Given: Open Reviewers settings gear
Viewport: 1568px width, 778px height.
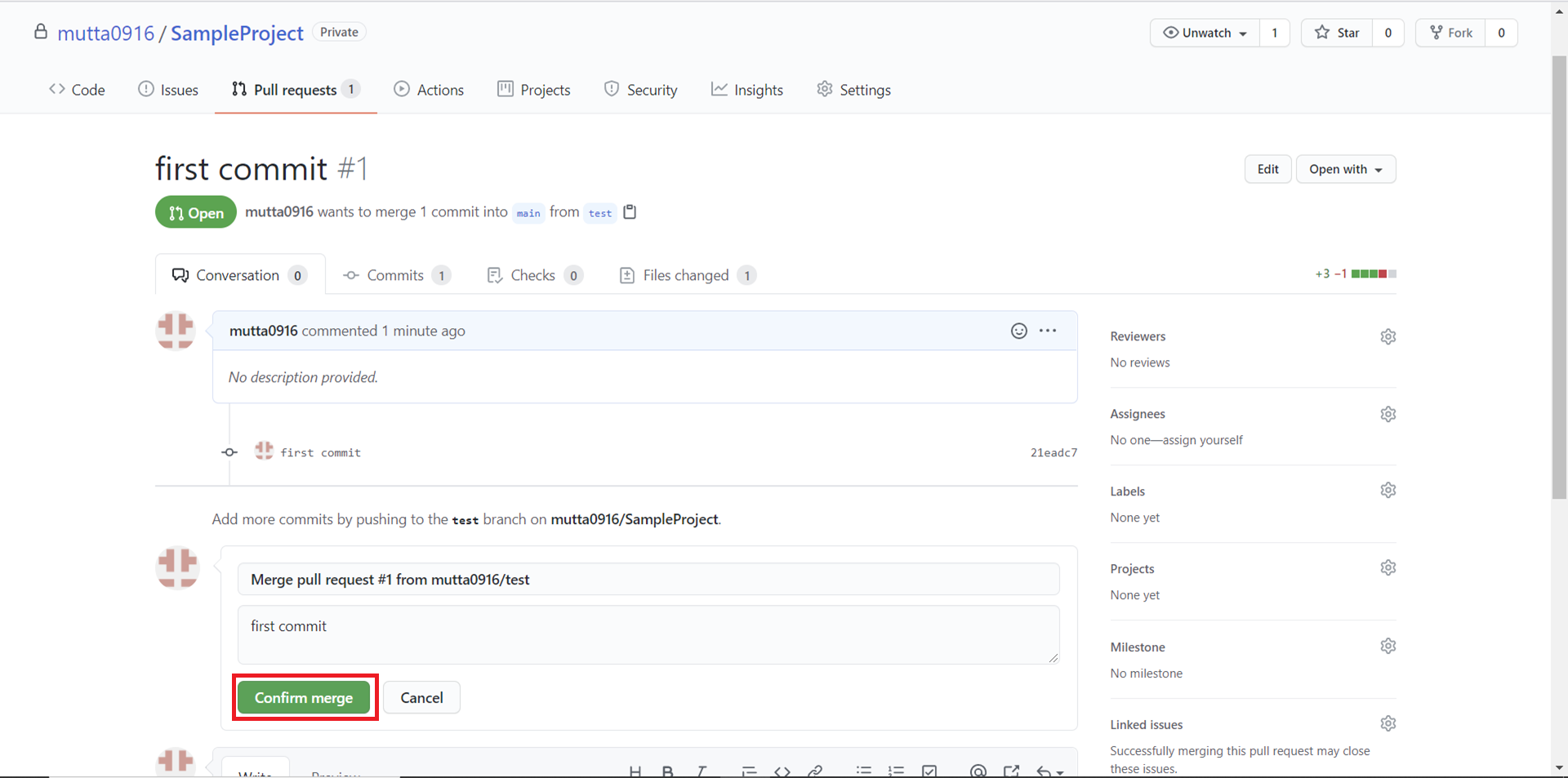Looking at the screenshot, I should (1388, 336).
